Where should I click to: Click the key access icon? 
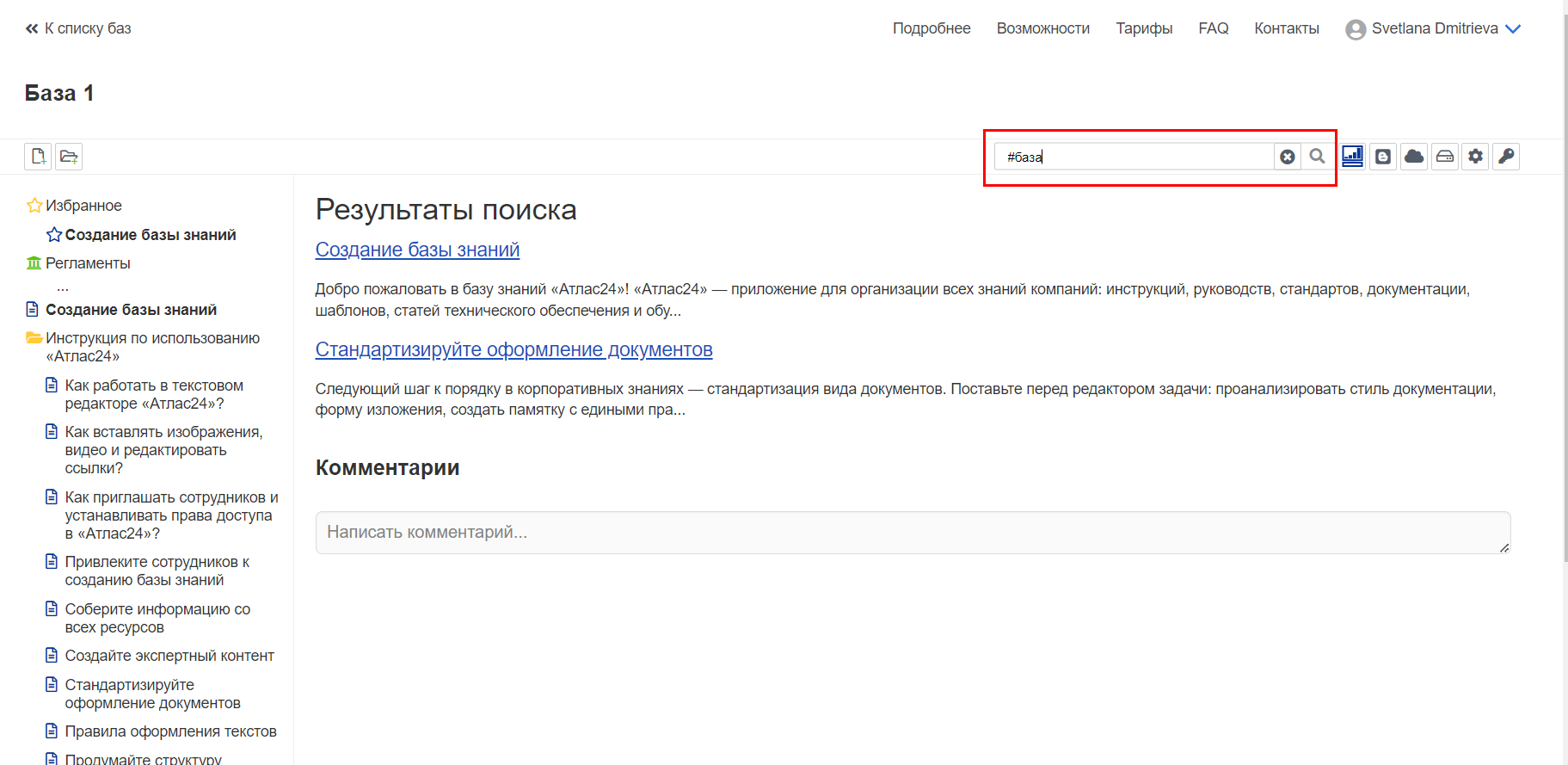point(1506,157)
